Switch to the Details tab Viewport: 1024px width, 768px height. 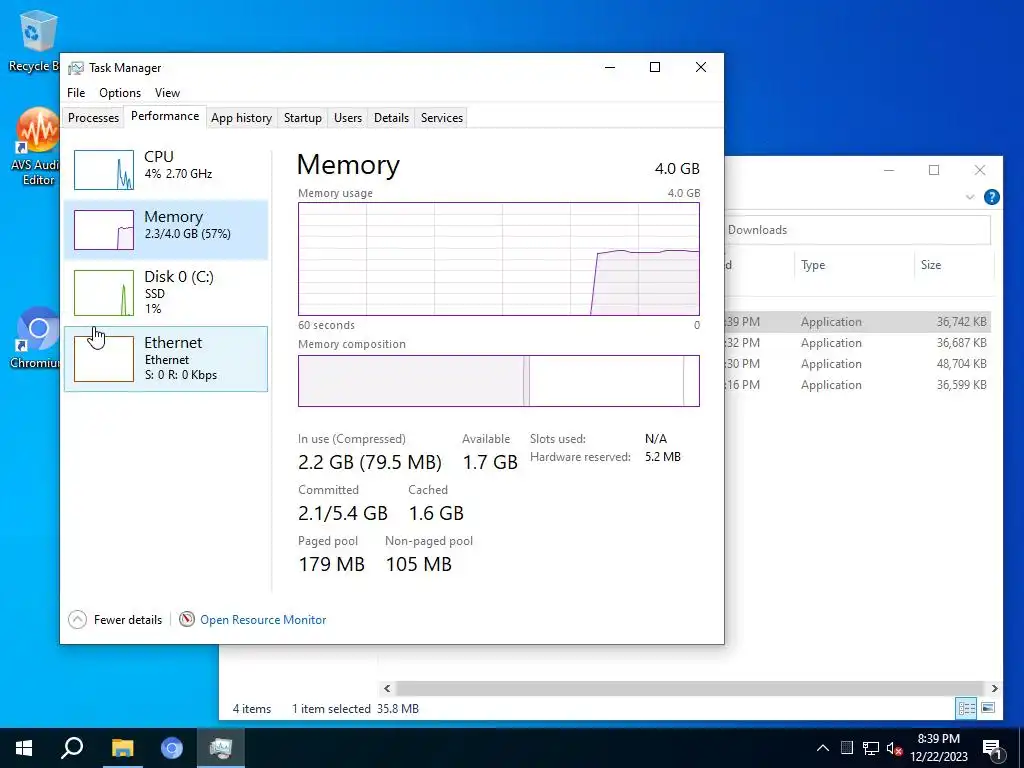pos(391,118)
